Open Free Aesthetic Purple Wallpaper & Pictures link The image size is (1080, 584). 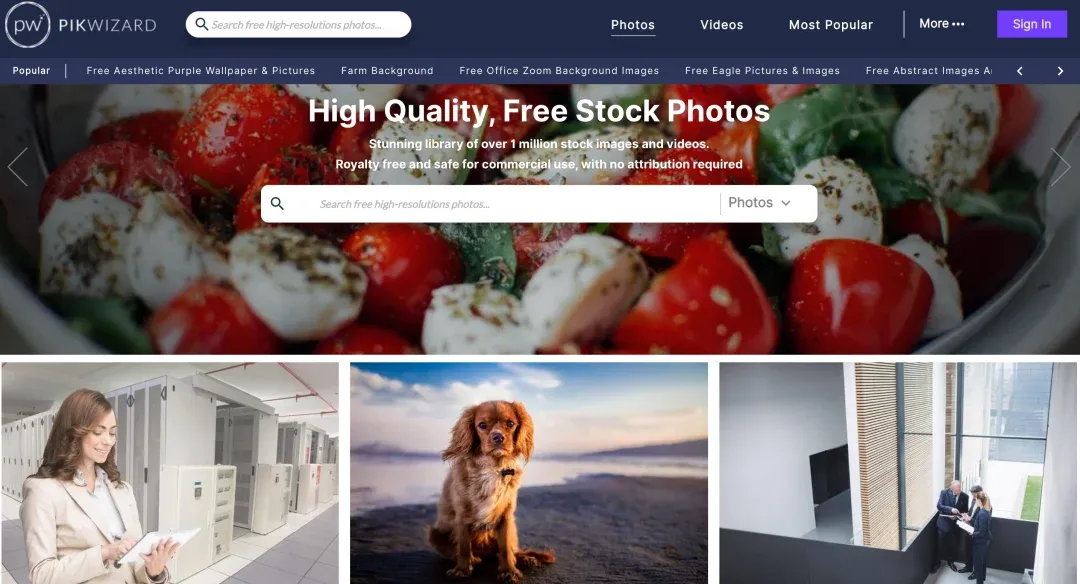pos(200,70)
